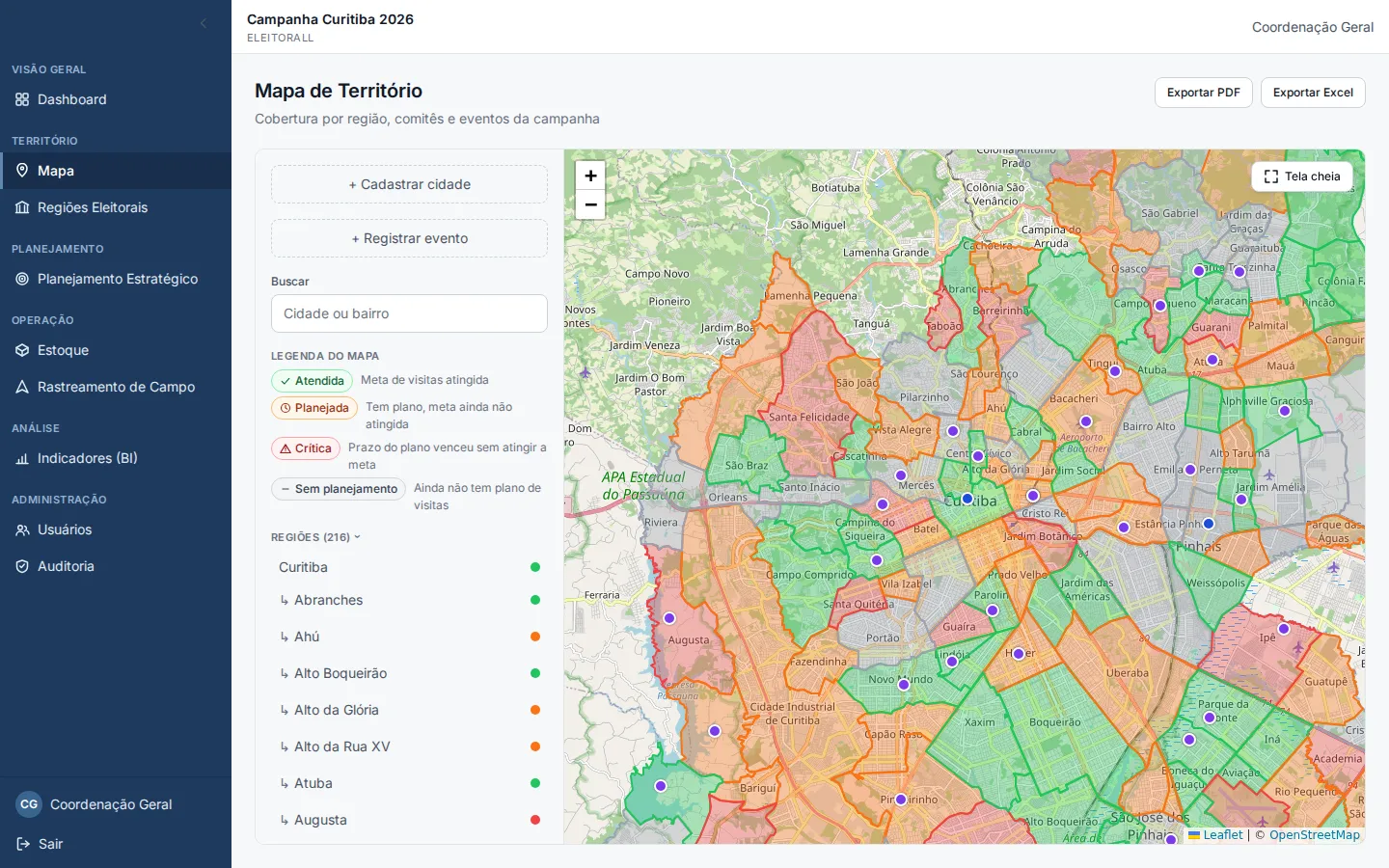Click the CG avatar in the sidebar
Image resolution: width=1389 pixels, height=868 pixels.
pos(29,804)
